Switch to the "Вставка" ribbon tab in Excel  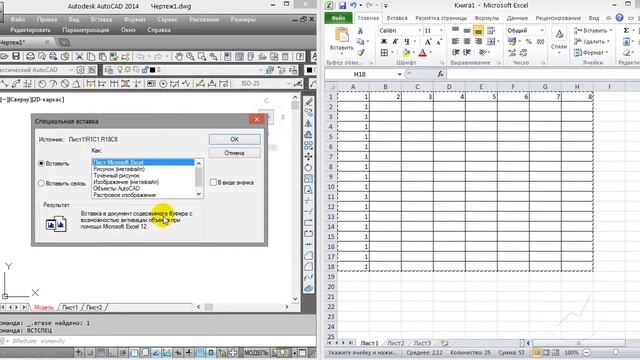tap(397, 18)
